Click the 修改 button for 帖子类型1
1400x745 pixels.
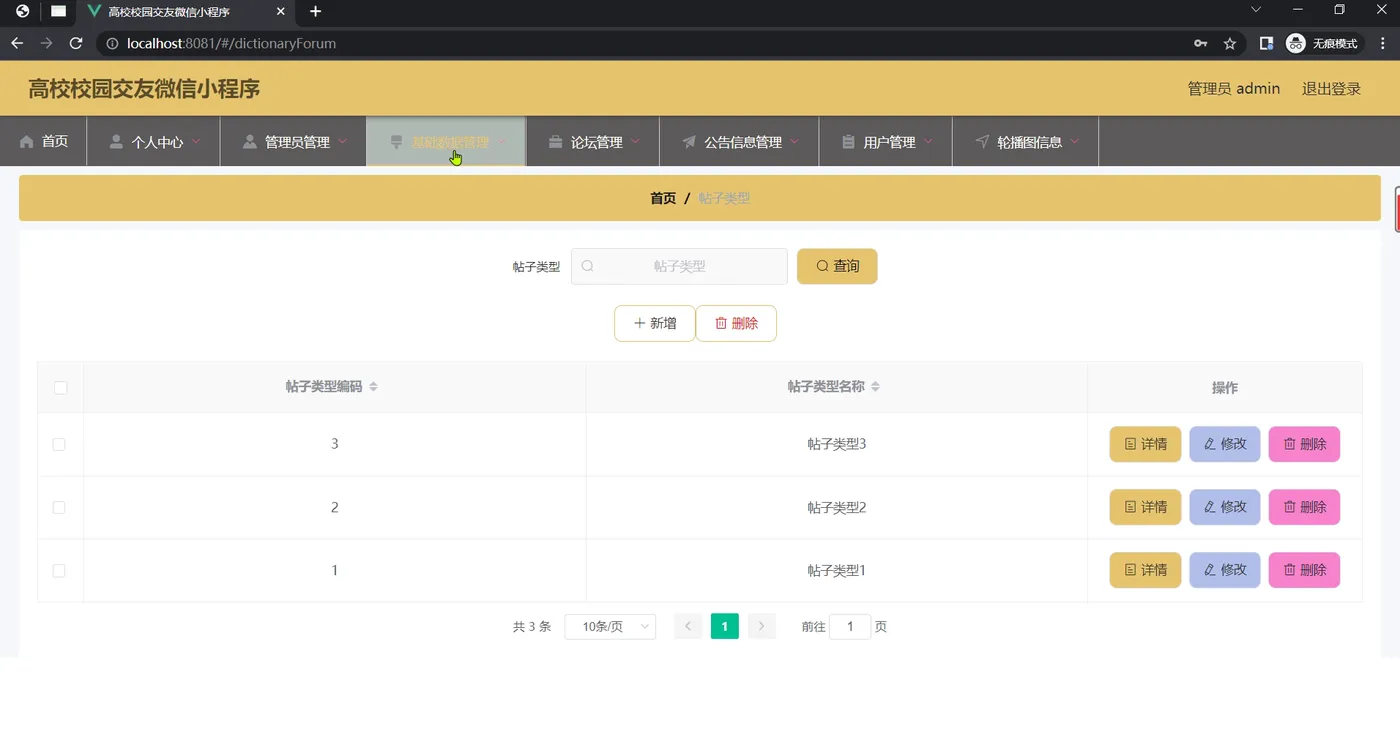pos(1225,570)
